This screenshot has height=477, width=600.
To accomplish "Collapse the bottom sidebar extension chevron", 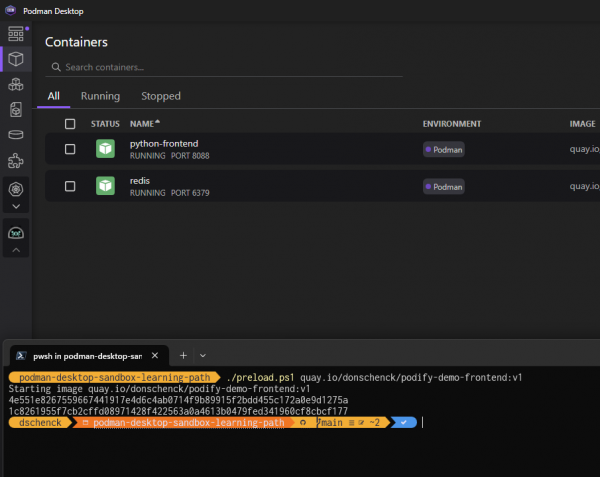I will click(15, 250).
